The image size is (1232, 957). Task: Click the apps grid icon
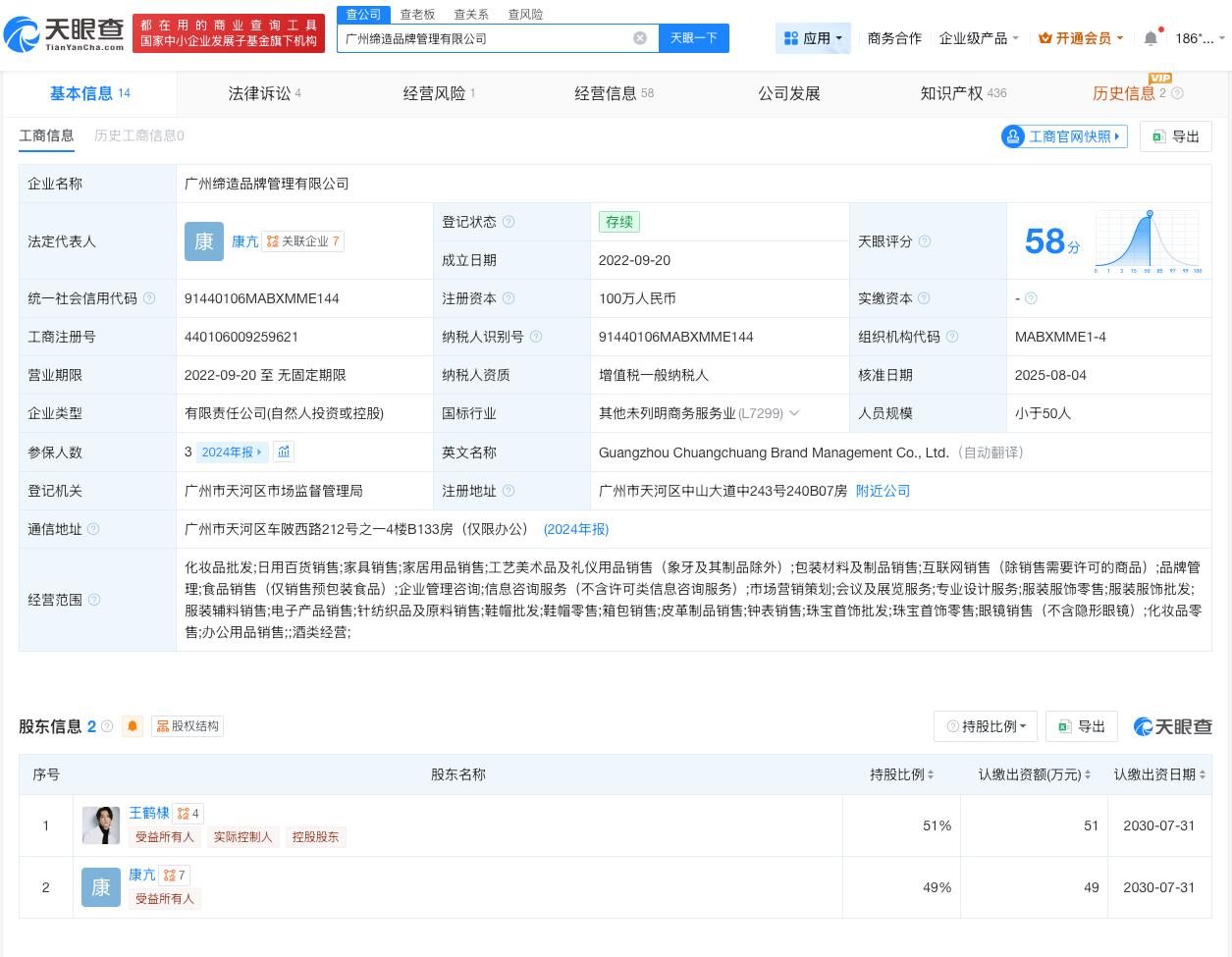point(791,38)
